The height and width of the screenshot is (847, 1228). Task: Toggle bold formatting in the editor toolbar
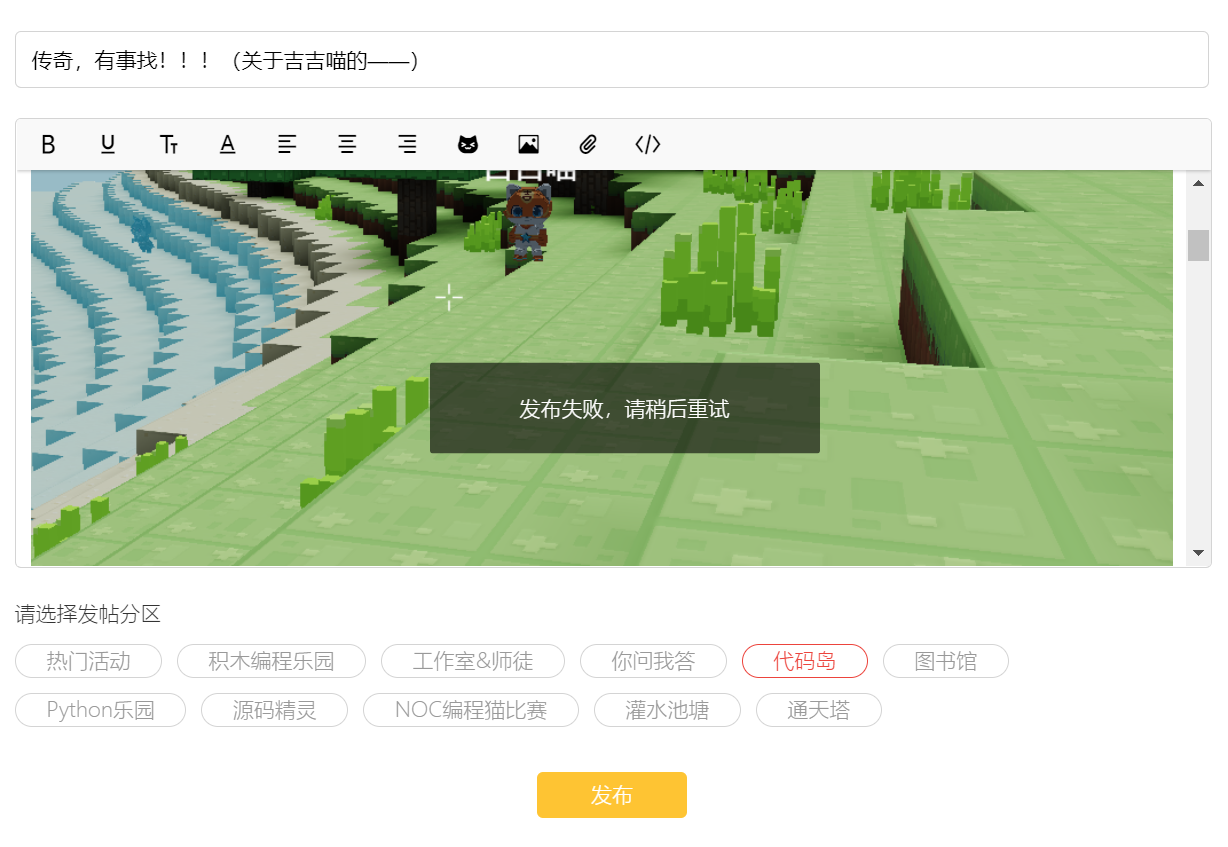click(x=48, y=144)
